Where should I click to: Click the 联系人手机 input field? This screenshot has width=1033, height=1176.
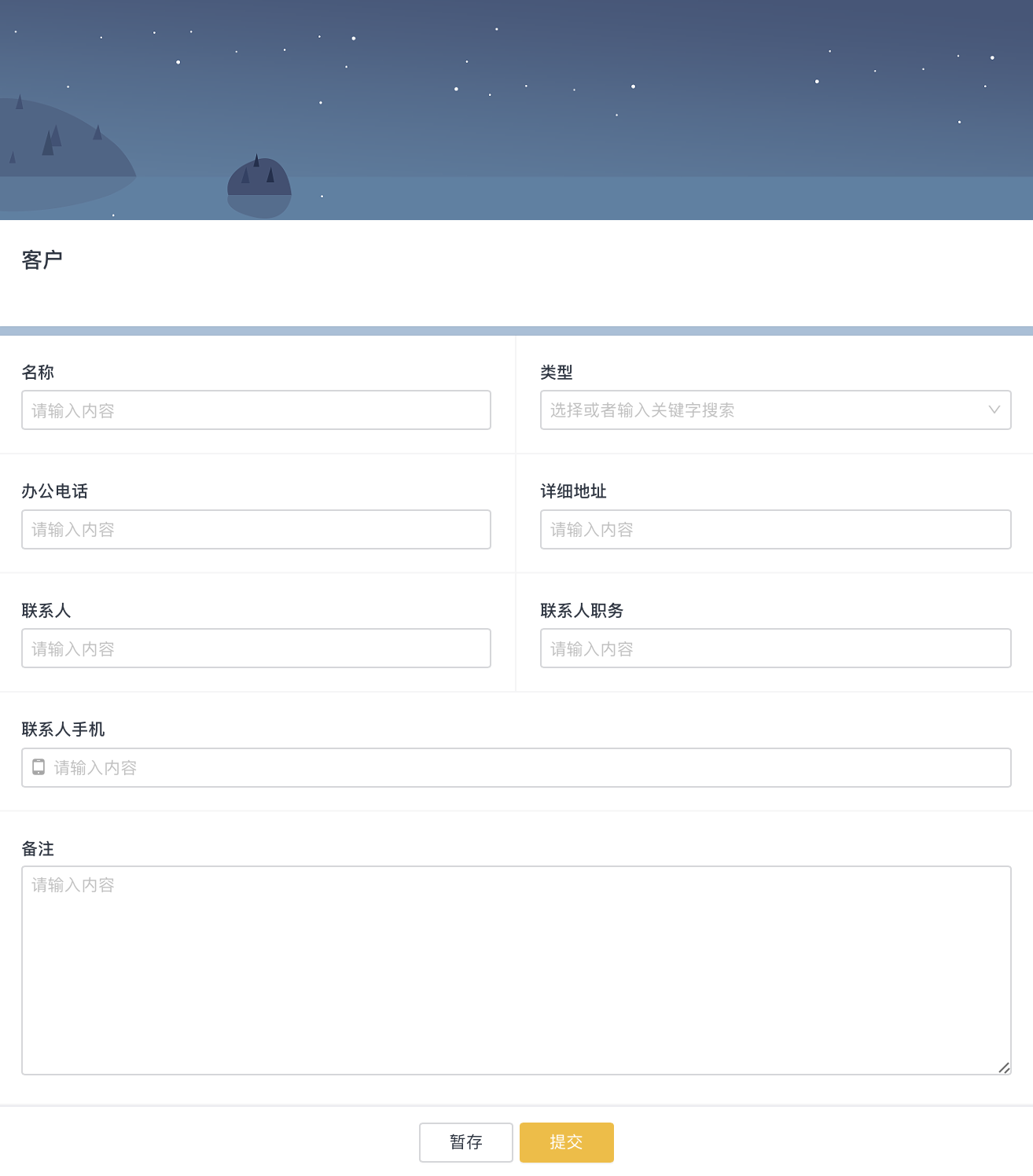(516, 767)
